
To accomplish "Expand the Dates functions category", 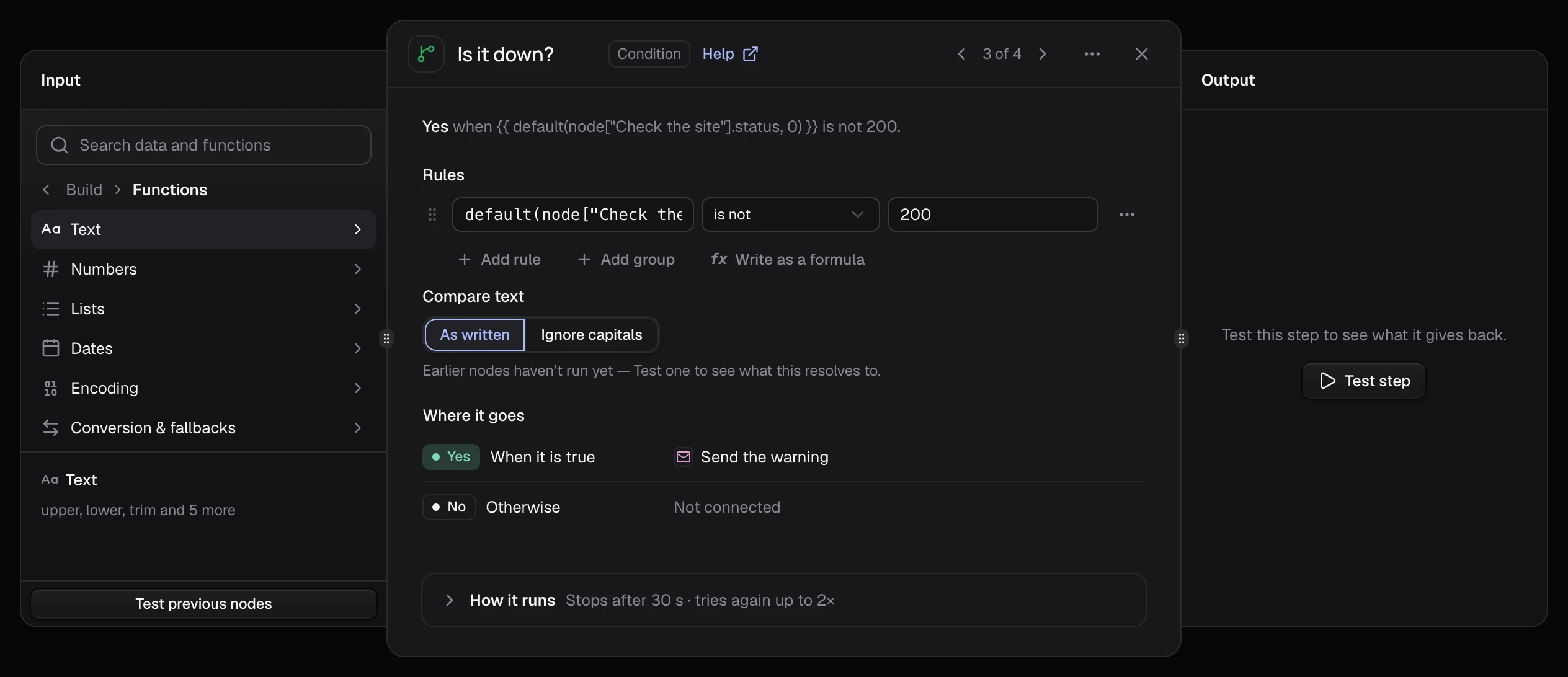I will point(203,348).
